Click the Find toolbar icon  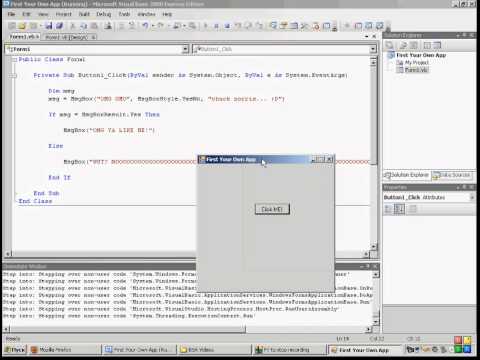(x=108, y=26)
